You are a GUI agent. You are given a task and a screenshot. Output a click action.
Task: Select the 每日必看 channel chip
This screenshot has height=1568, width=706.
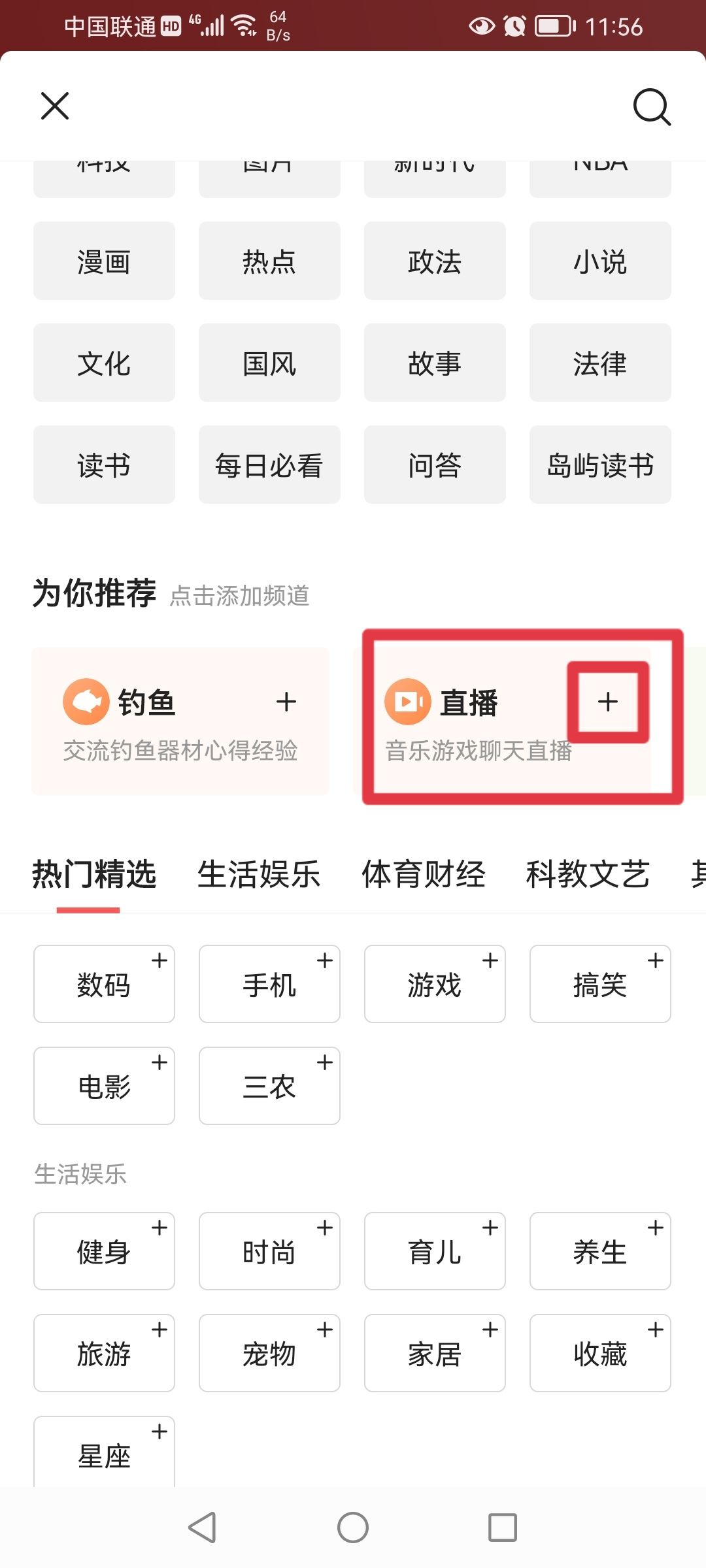269,465
